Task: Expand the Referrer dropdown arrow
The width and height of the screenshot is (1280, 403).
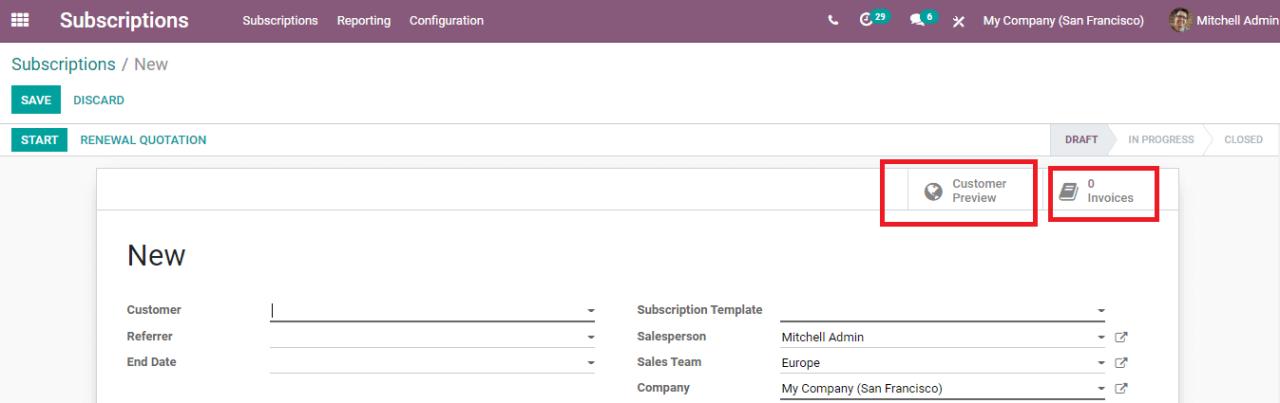Action: click(x=591, y=337)
